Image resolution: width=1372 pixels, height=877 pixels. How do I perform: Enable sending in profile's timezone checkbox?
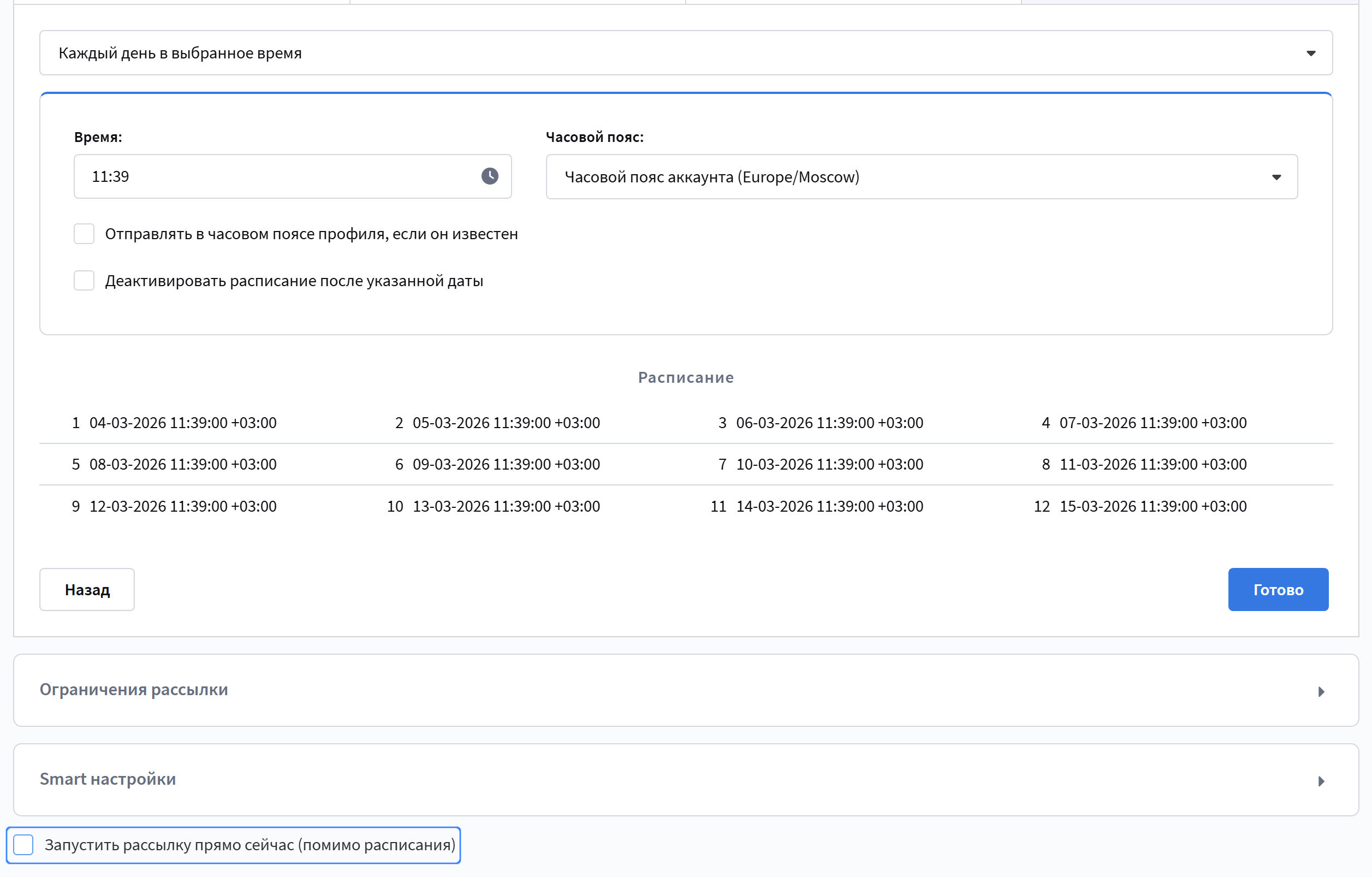coord(84,234)
